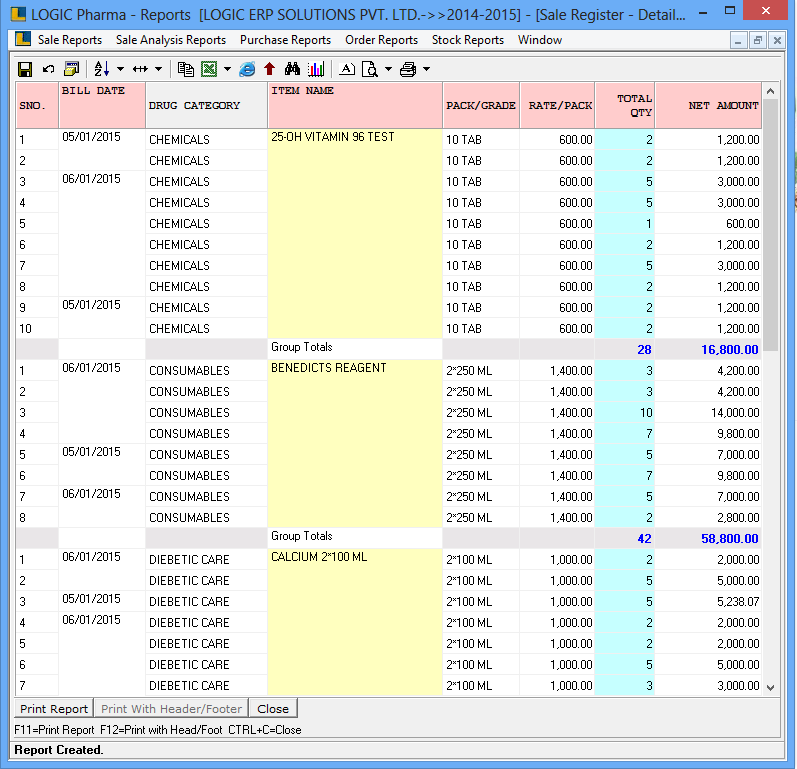Open the column width dropdown arrow
The image size is (797, 769).
click(159, 69)
